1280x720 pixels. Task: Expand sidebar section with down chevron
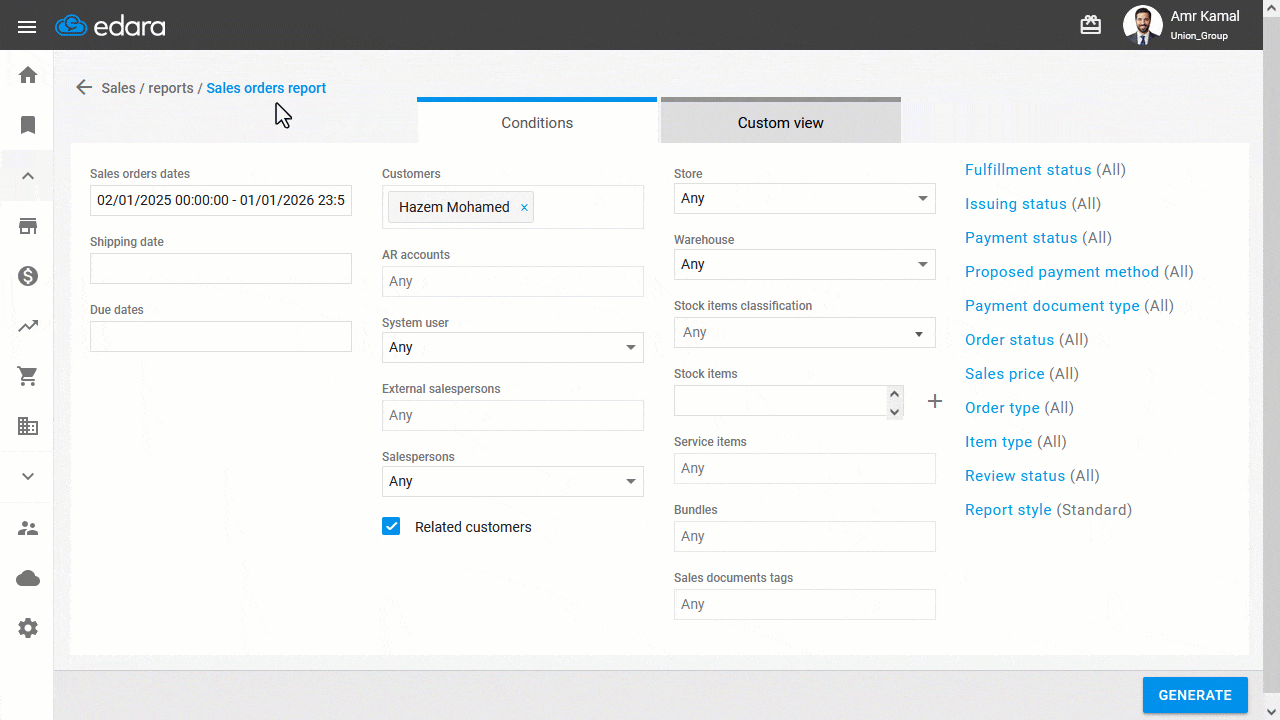pos(28,476)
